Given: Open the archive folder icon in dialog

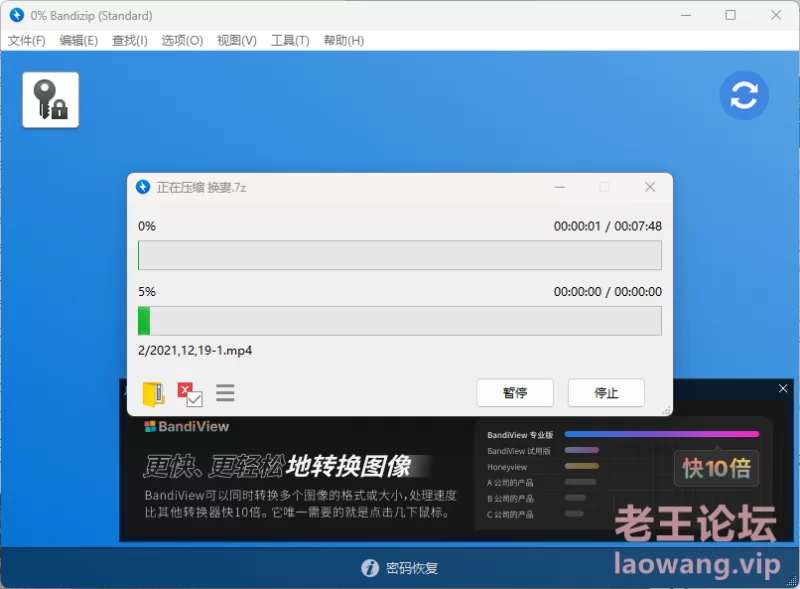Looking at the screenshot, I should (x=153, y=394).
